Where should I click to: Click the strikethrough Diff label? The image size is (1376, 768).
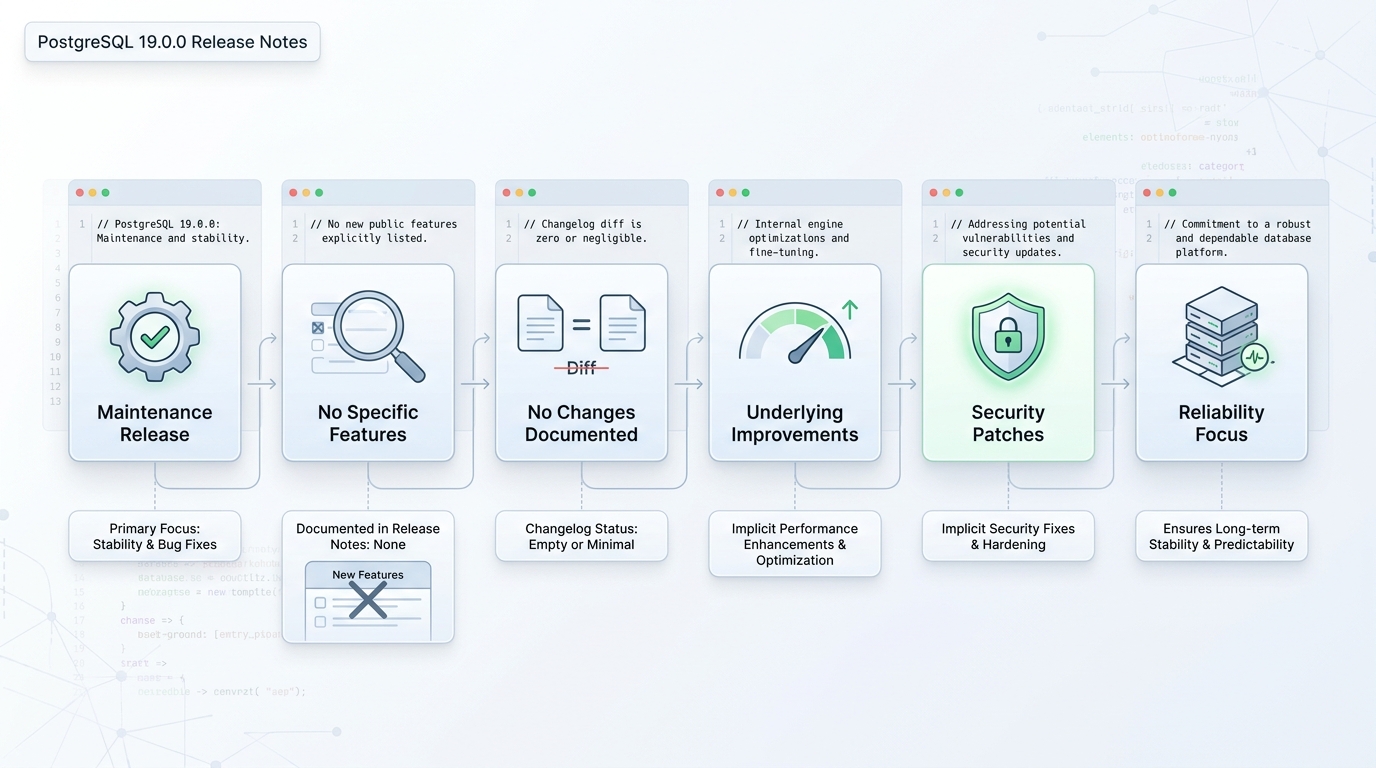coord(581,368)
